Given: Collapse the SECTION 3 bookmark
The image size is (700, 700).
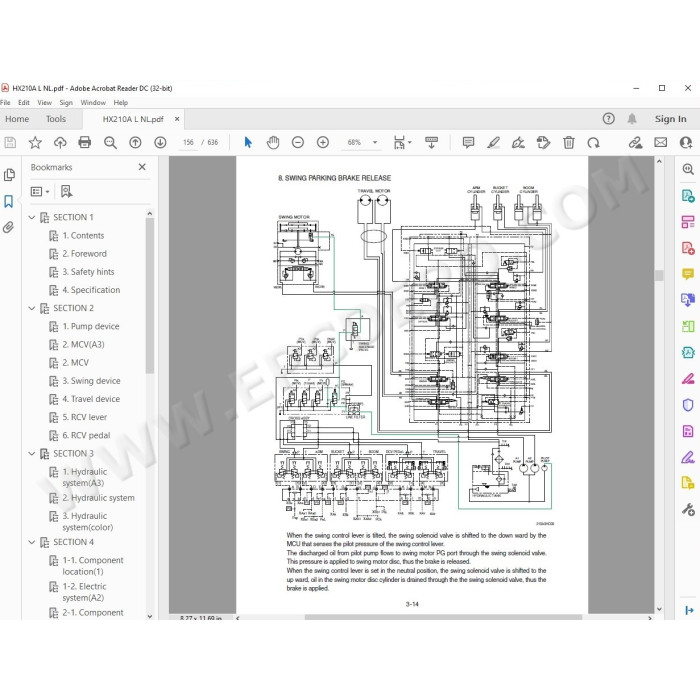Looking at the screenshot, I should point(32,454).
